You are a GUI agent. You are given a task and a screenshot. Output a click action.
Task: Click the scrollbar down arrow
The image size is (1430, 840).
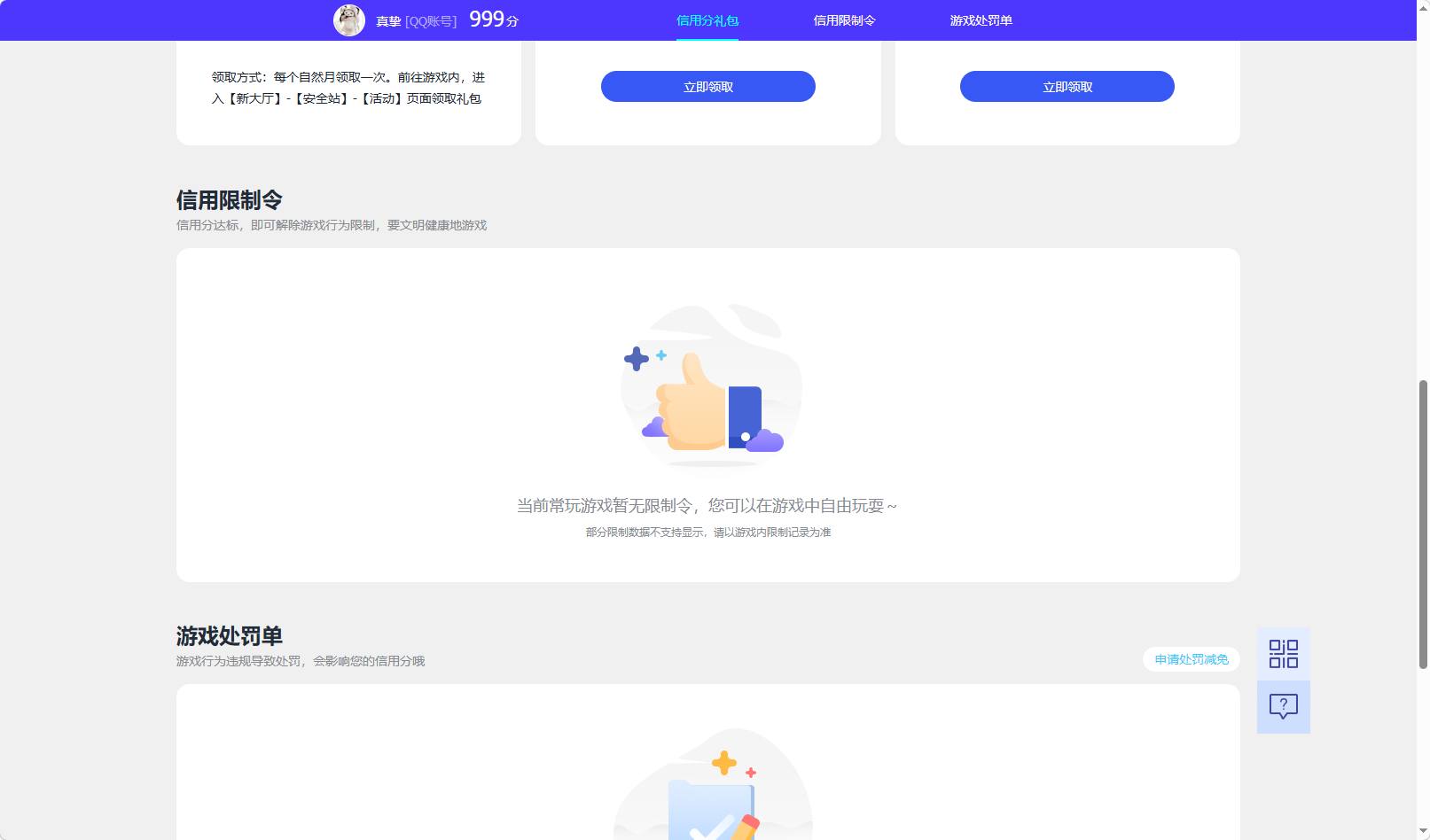1422,831
